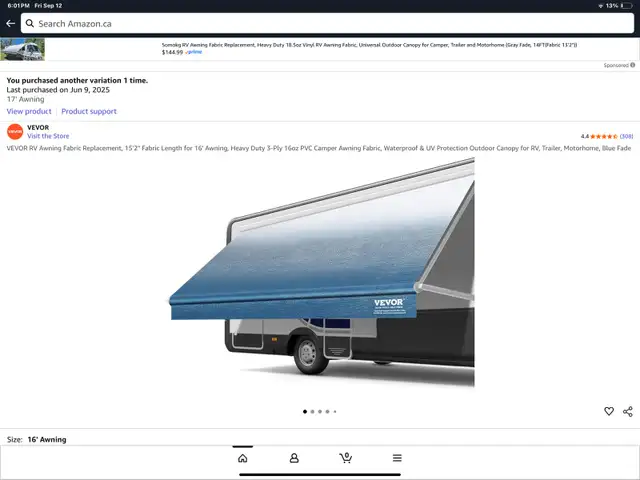The height and width of the screenshot is (480, 640).
Task: Open the (308) reviews count link
Action: [x=627, y=136]
